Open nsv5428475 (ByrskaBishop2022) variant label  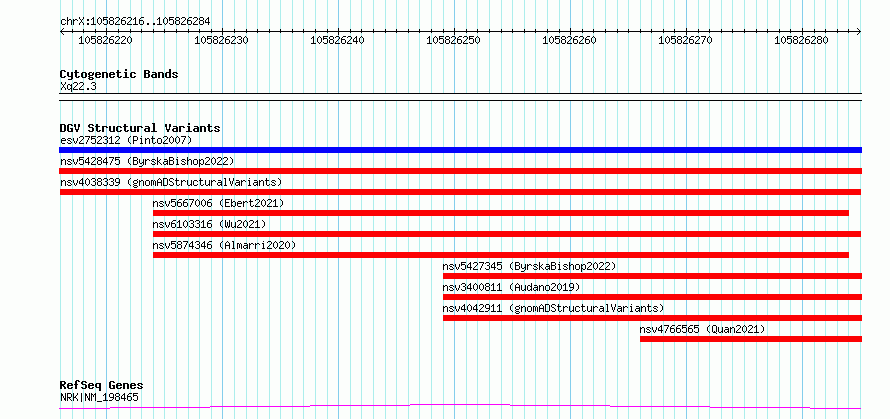(147, 161)
